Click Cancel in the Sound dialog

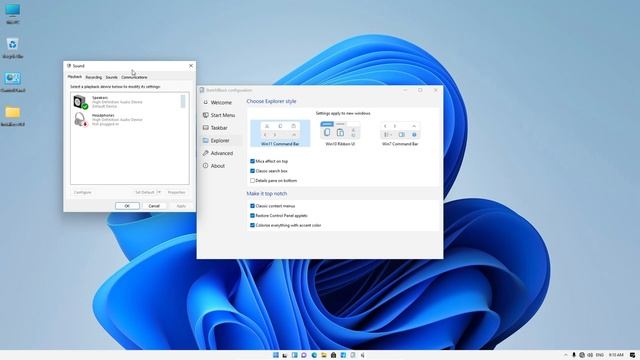(154, 206)
